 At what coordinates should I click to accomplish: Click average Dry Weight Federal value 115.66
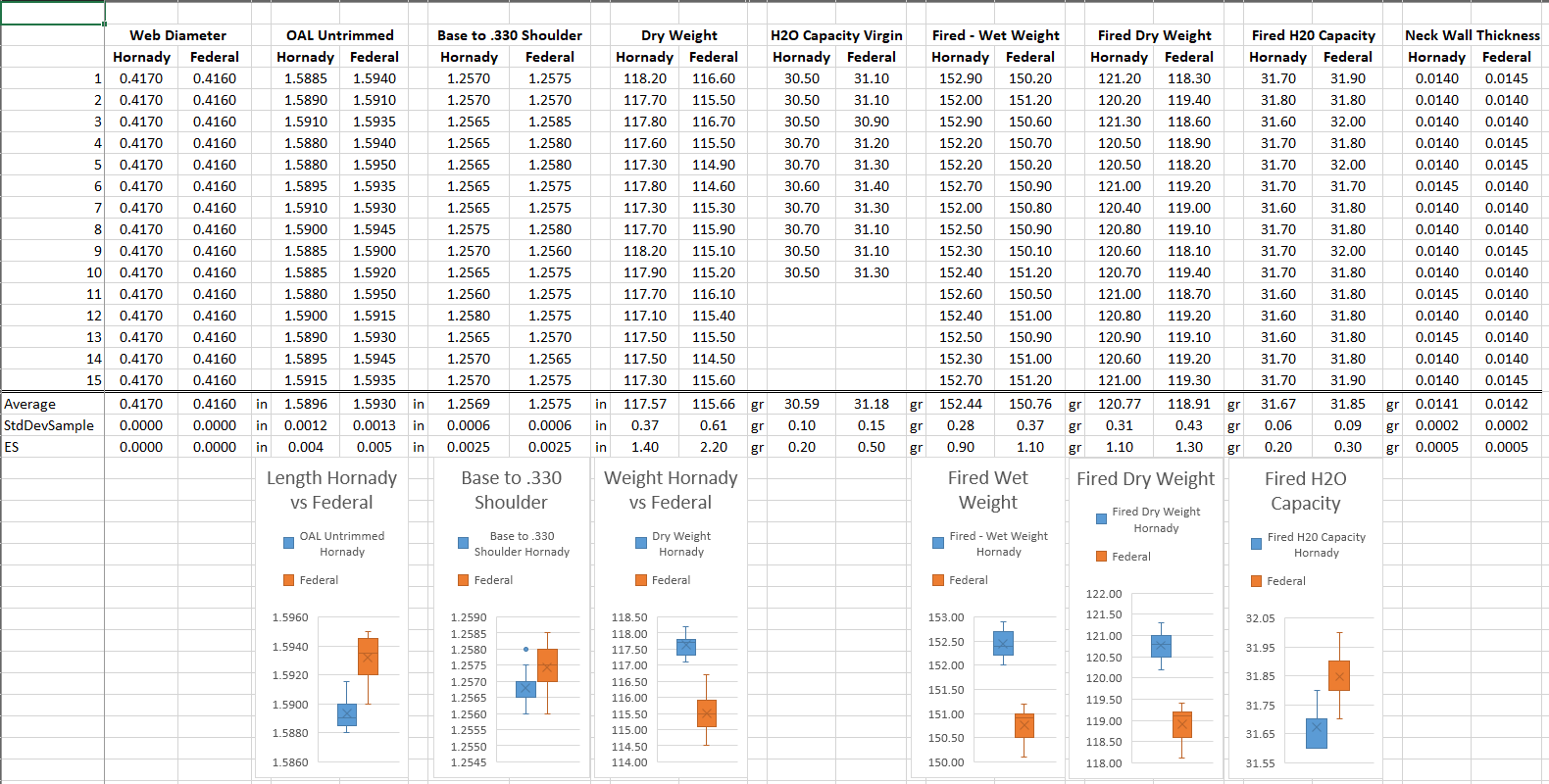(x=714, y=404)
